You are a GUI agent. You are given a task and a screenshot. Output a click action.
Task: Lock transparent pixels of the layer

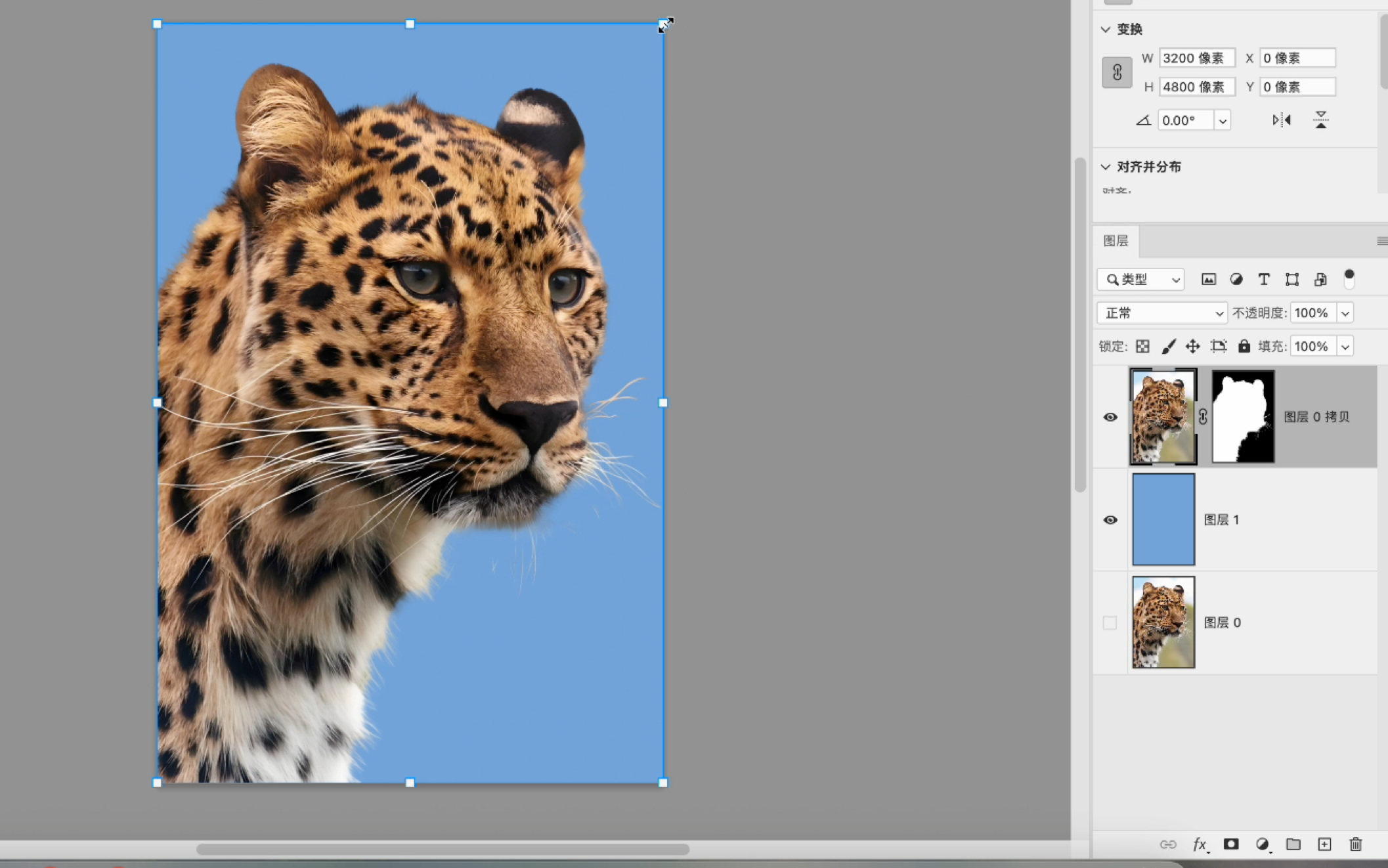point(1142,346)
